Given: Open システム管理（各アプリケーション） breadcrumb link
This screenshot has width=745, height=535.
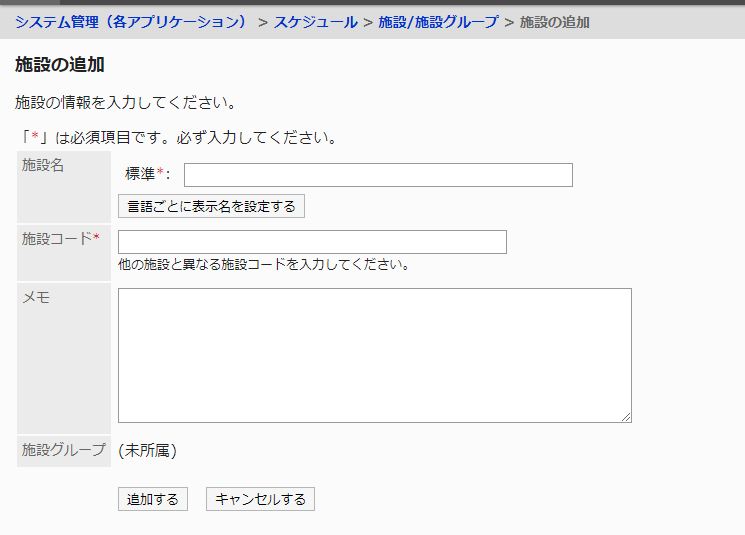Looking at the screenshot, I should tap(131, 21).
